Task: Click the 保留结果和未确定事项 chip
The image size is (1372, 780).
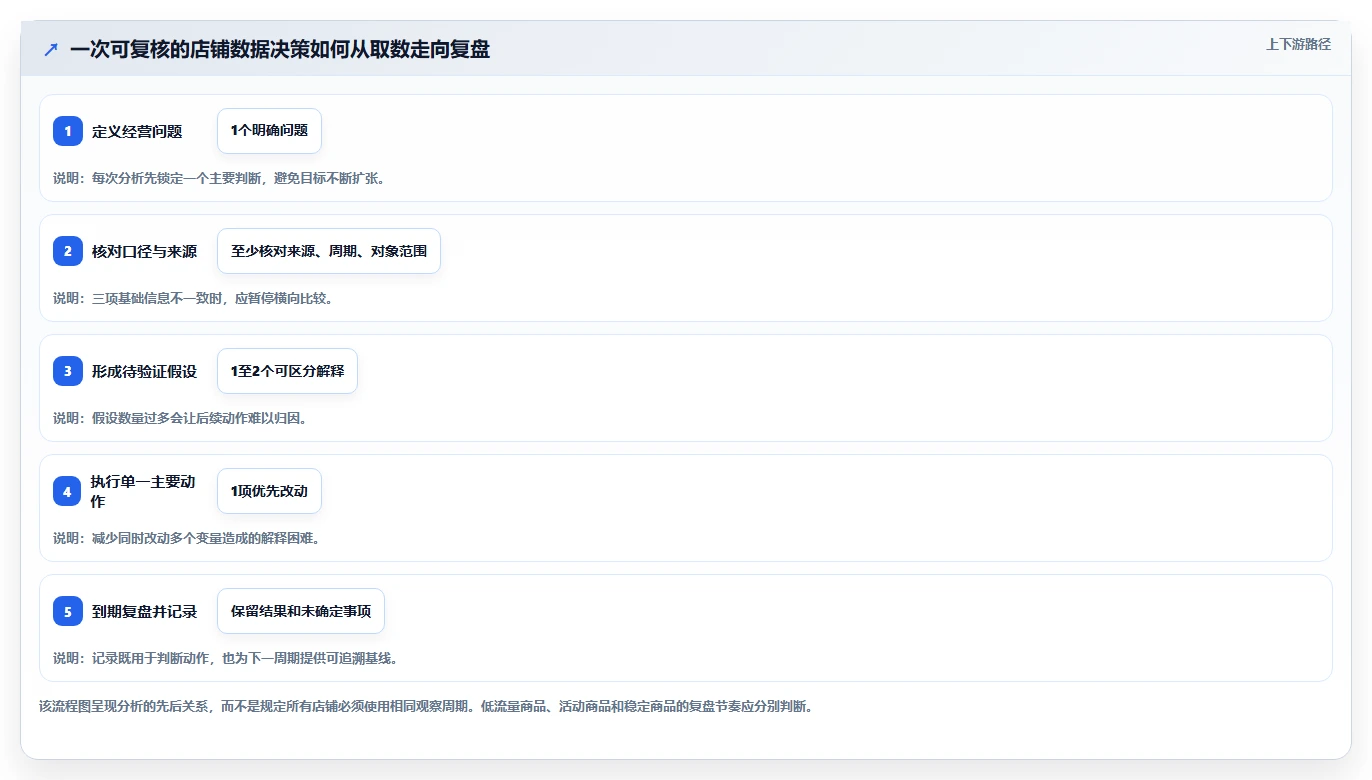Action: (x=301, y=611)
